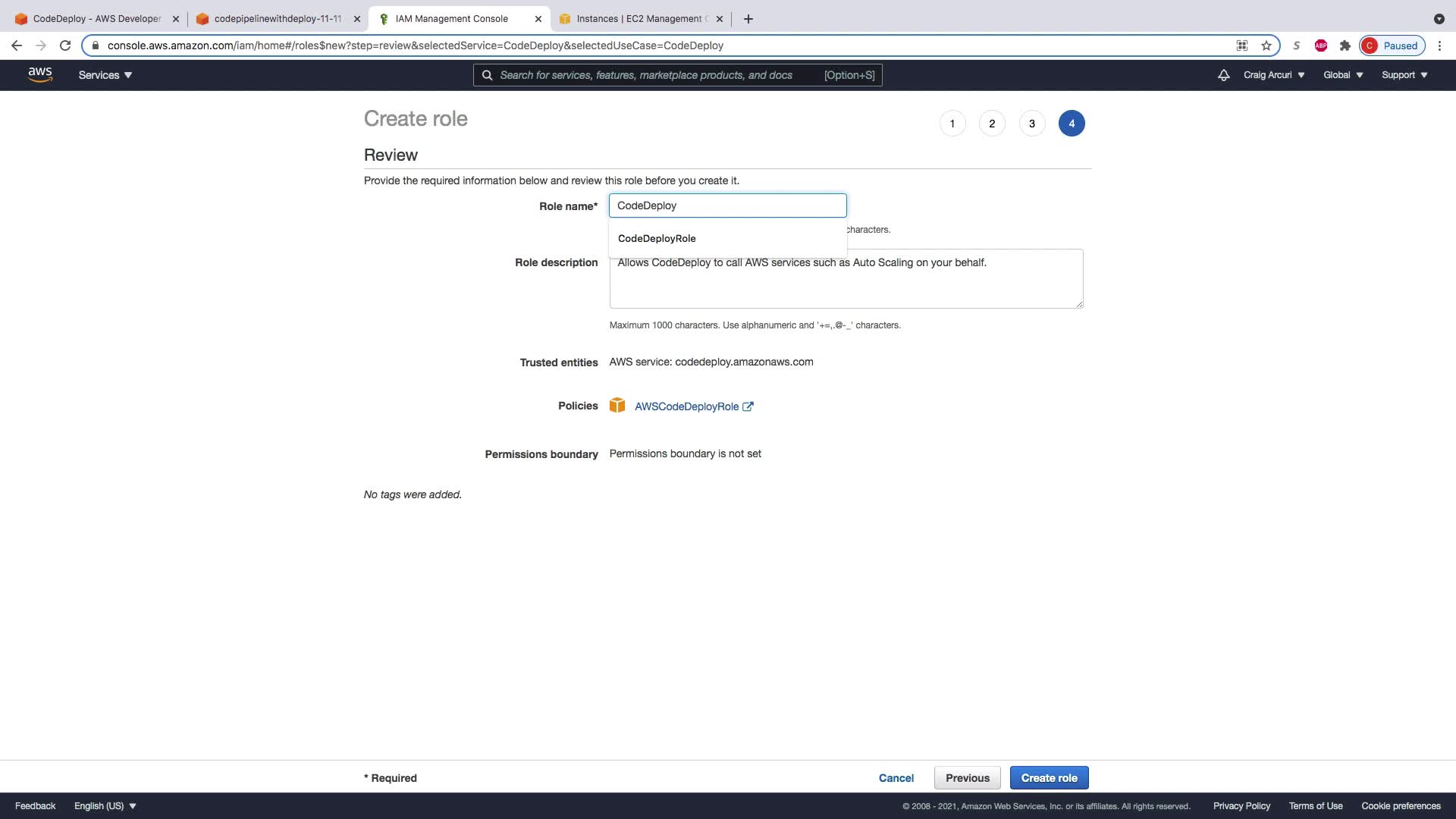This screenshot has height=819, width=1456.
Task: Click the browser reload page icon
Action: click(65, 45)
